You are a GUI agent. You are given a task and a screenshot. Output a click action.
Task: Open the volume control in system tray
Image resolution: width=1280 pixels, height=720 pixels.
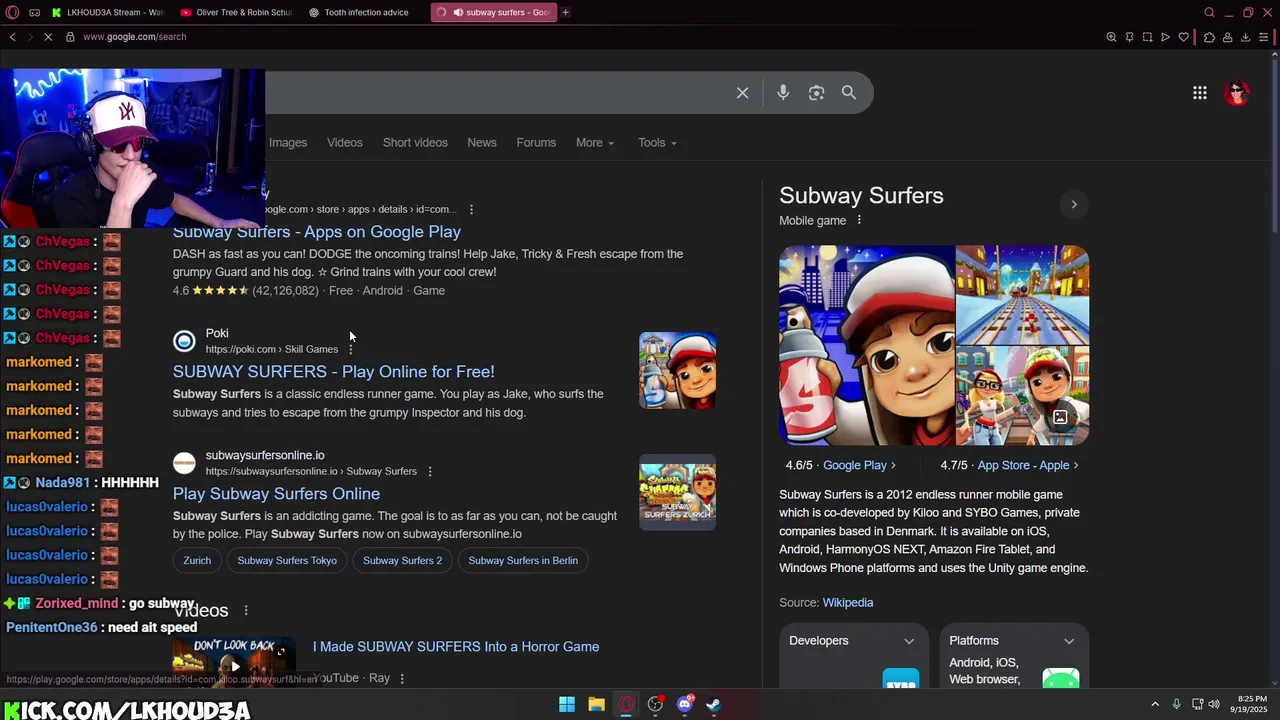pyautogui.click(x=1214, y=704)
